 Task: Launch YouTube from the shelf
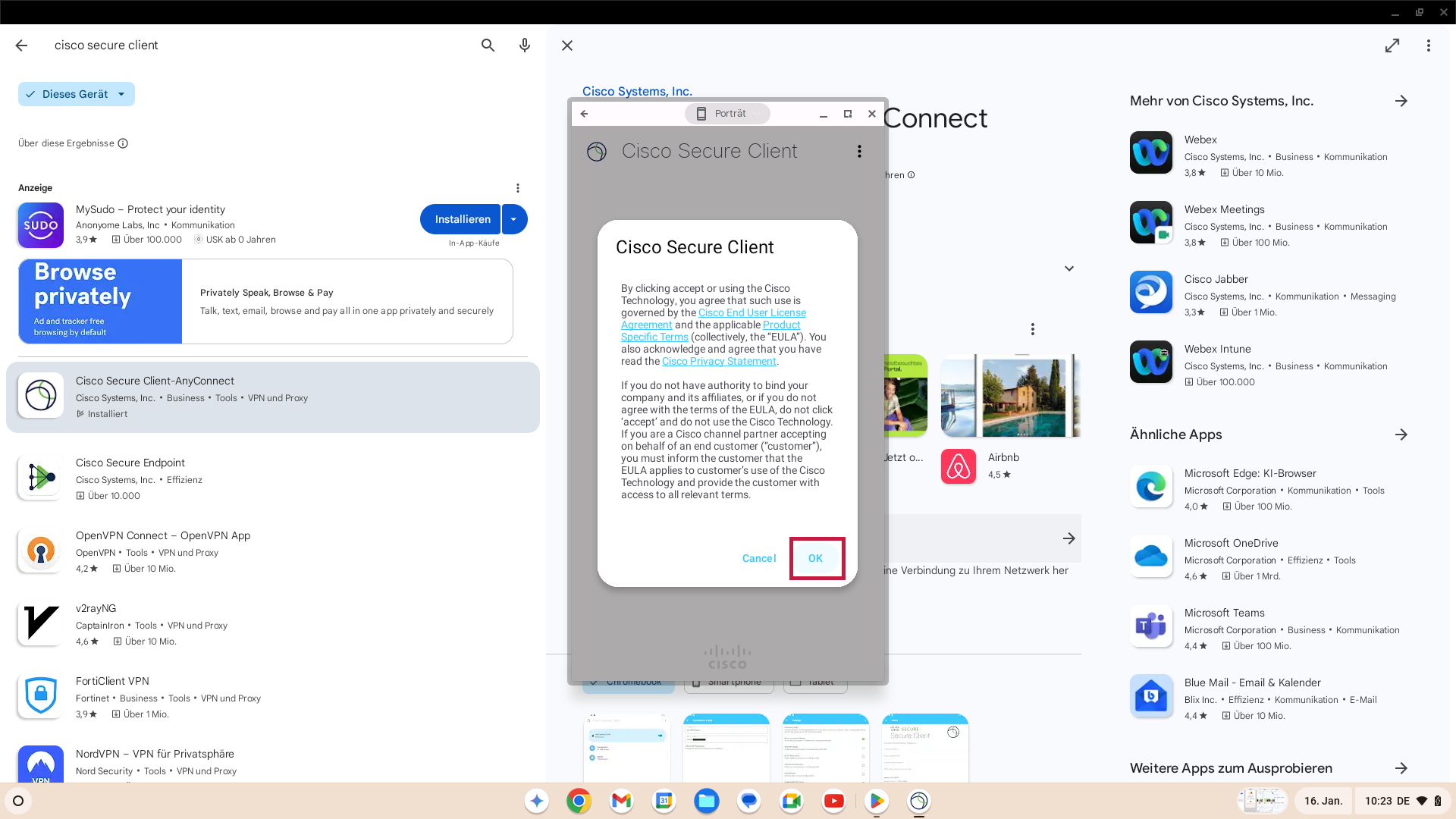pyautogui.click(x=833, y=801)
